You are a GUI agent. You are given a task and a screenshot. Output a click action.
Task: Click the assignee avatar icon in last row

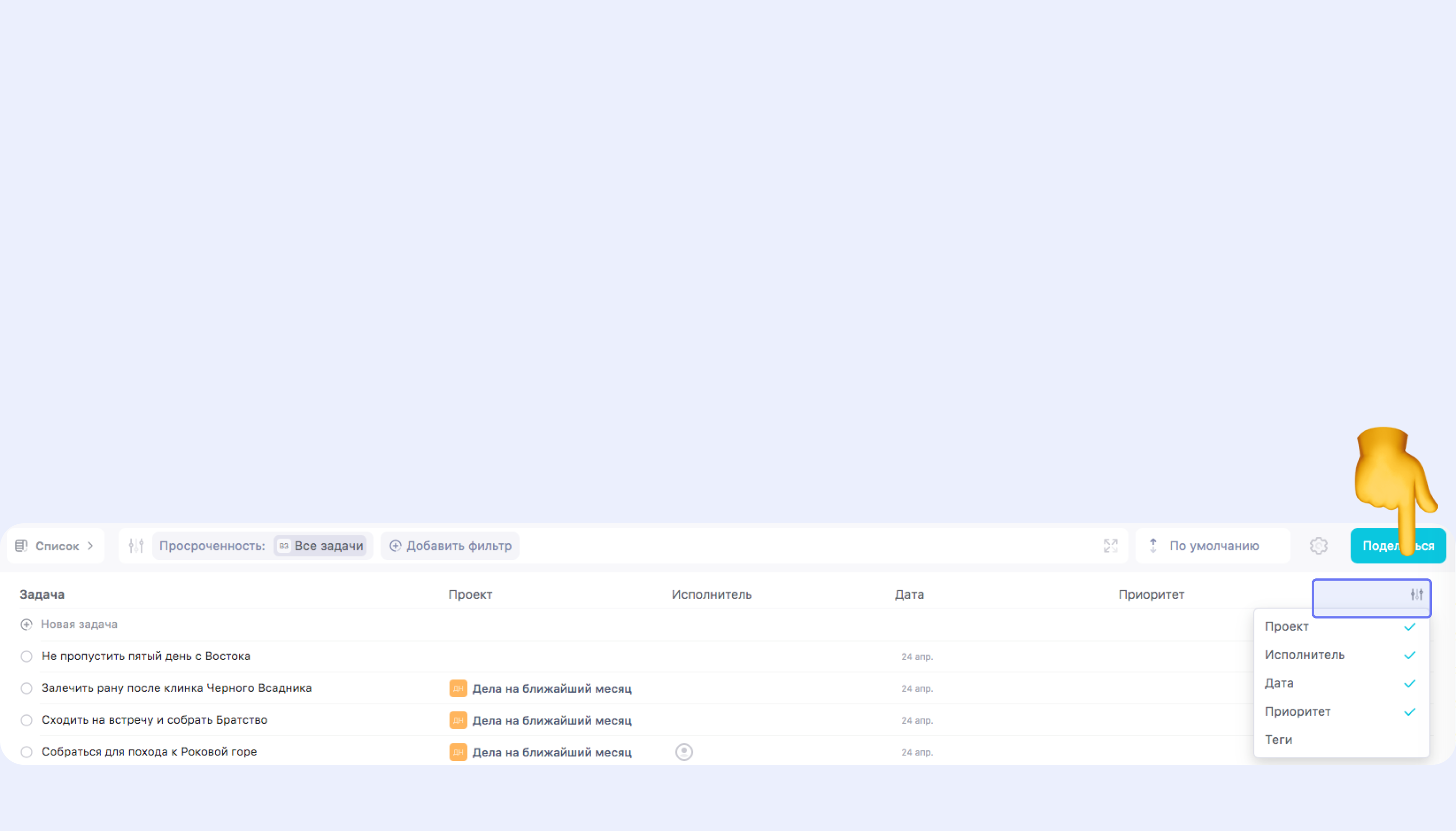tap(684, 752)
